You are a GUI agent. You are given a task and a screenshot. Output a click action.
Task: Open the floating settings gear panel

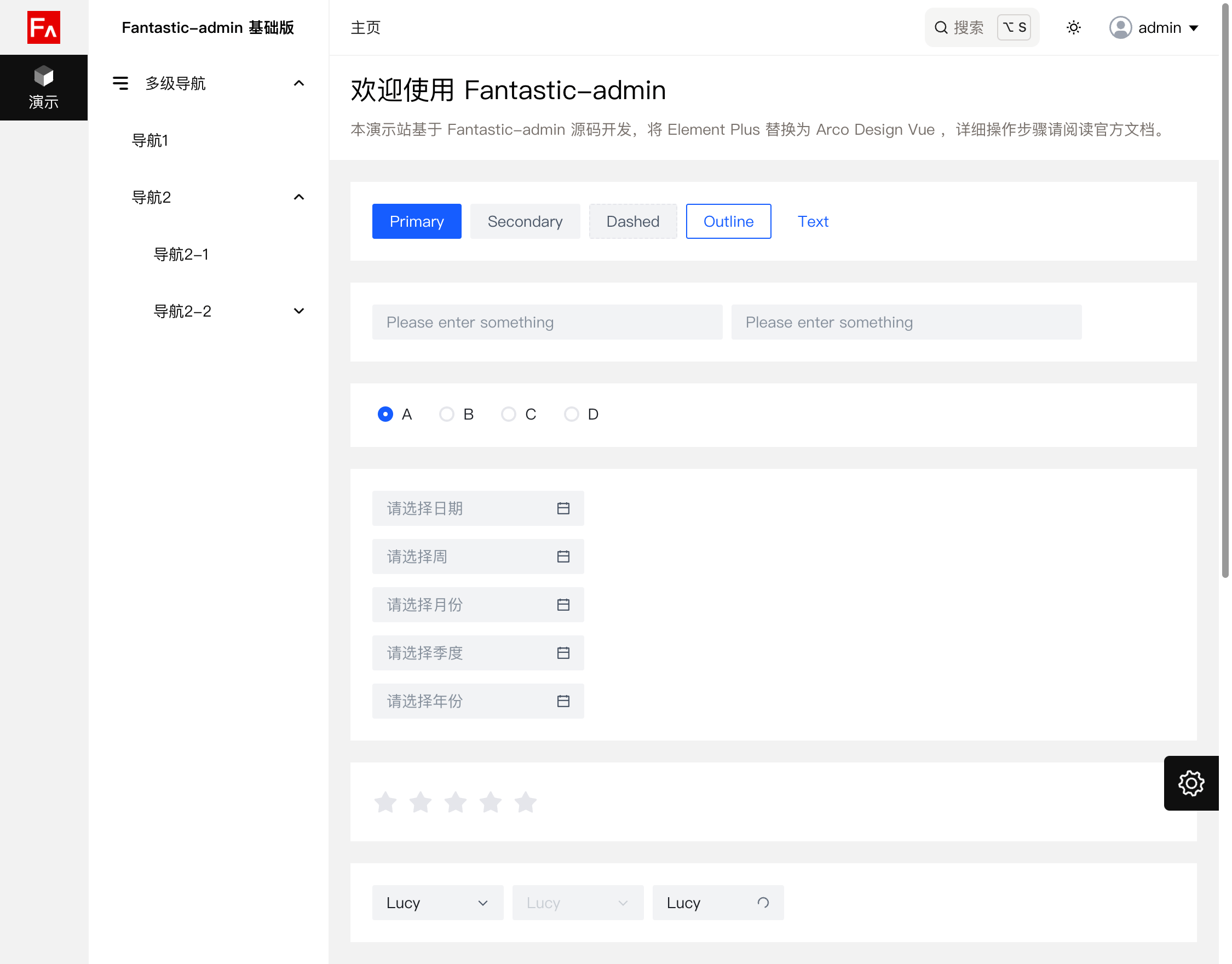click(1191, 783)
